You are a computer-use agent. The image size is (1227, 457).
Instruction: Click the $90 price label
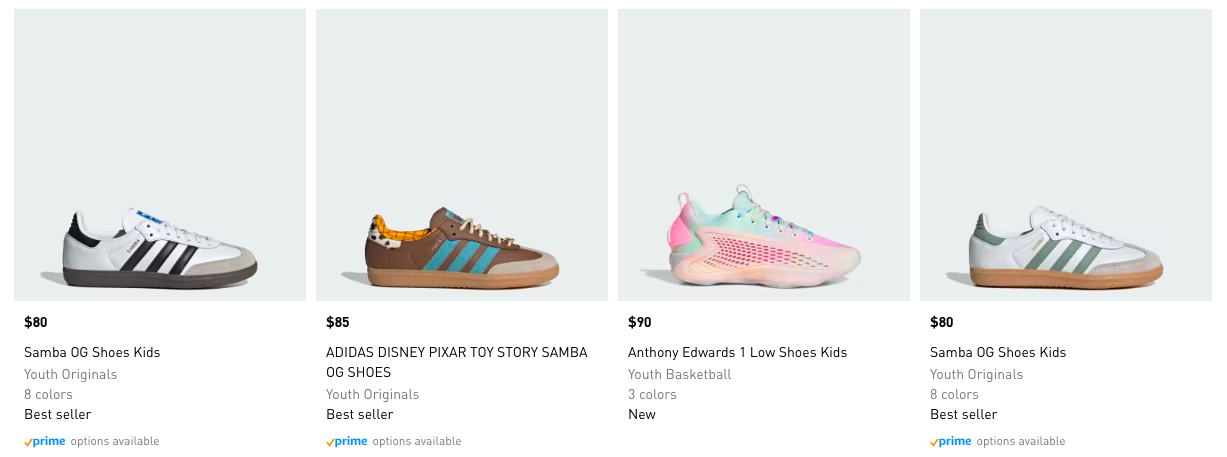point(640,322)
